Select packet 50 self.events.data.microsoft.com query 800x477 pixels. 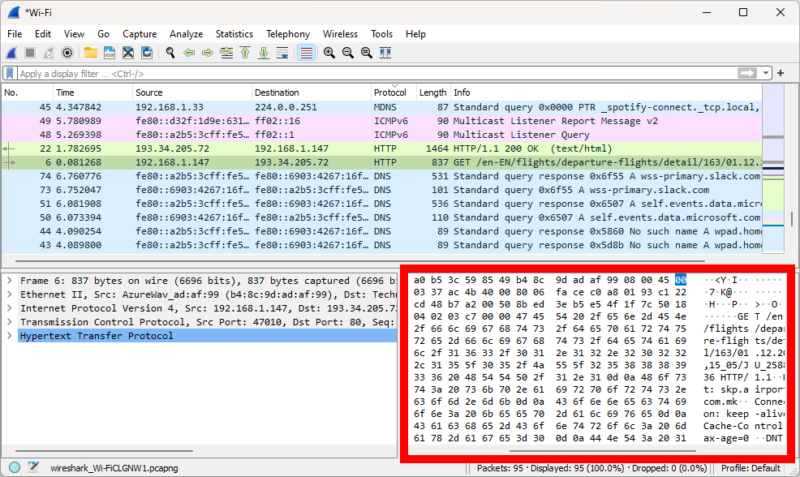tap(382, 217)
